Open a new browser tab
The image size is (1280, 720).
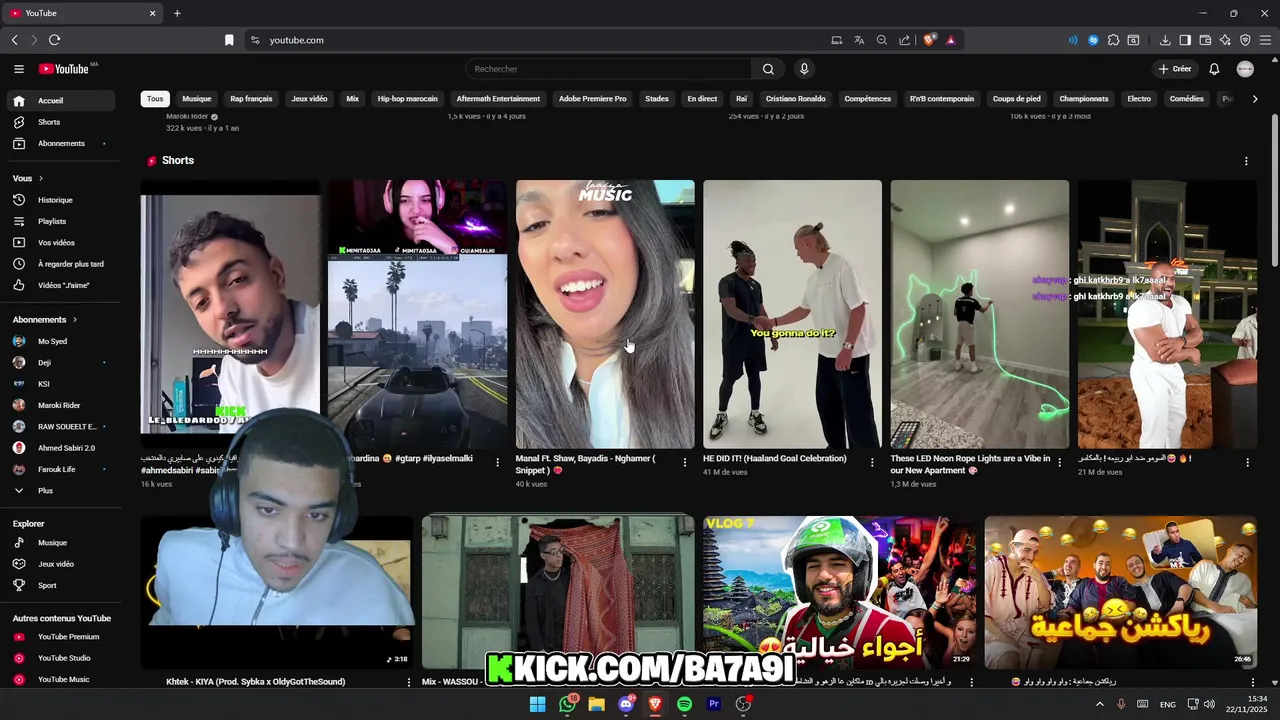click(x=177, y=13)
